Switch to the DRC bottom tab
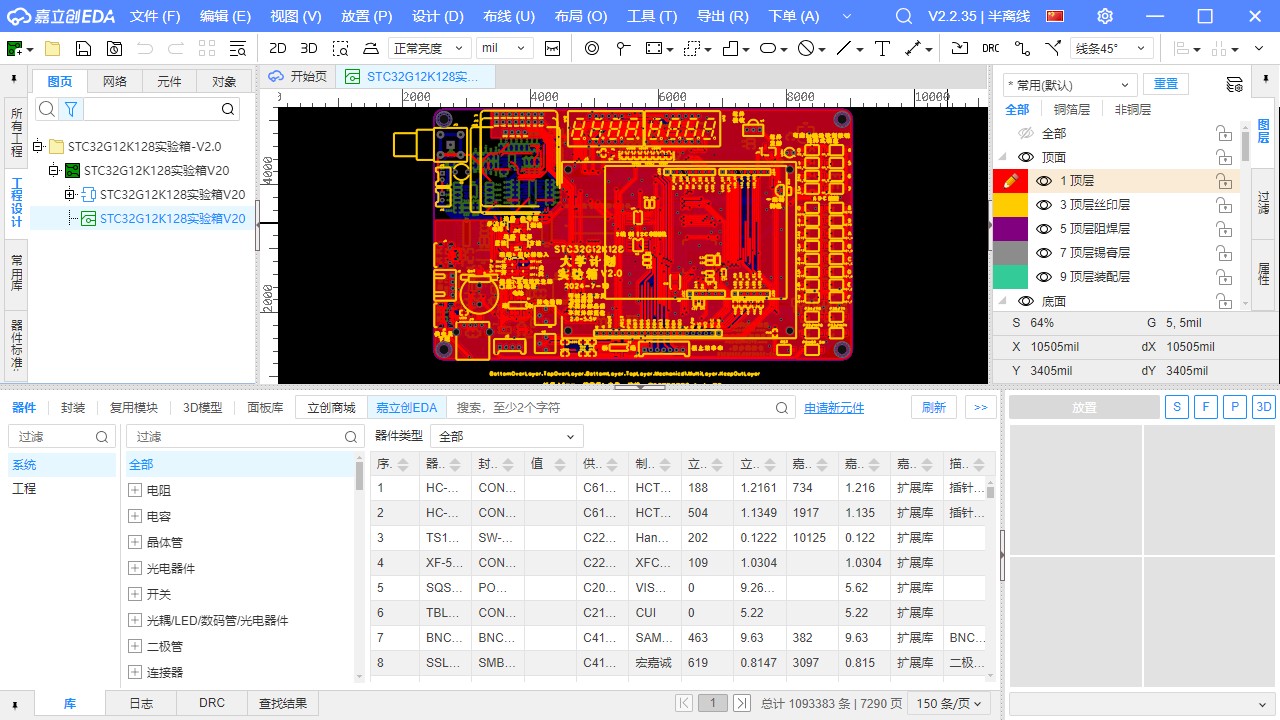1280x720 pixels. [212, 703]
